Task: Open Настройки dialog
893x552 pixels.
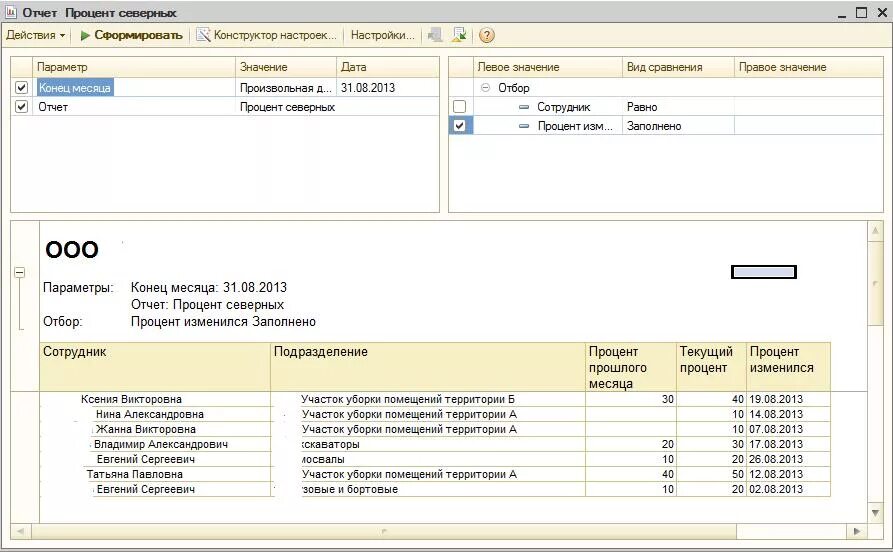Action: 382,35
